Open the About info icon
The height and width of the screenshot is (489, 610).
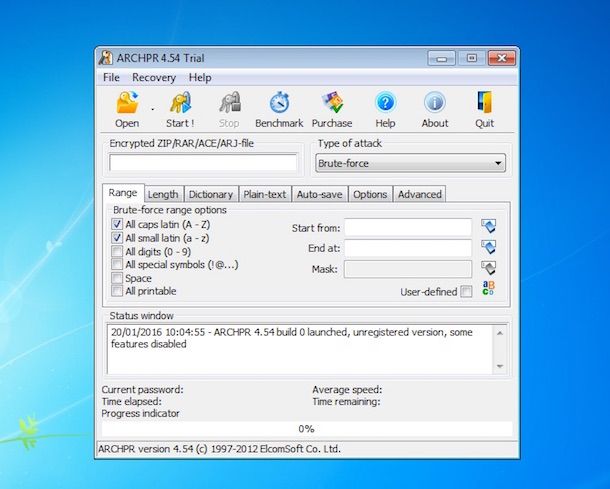[435, 102]
